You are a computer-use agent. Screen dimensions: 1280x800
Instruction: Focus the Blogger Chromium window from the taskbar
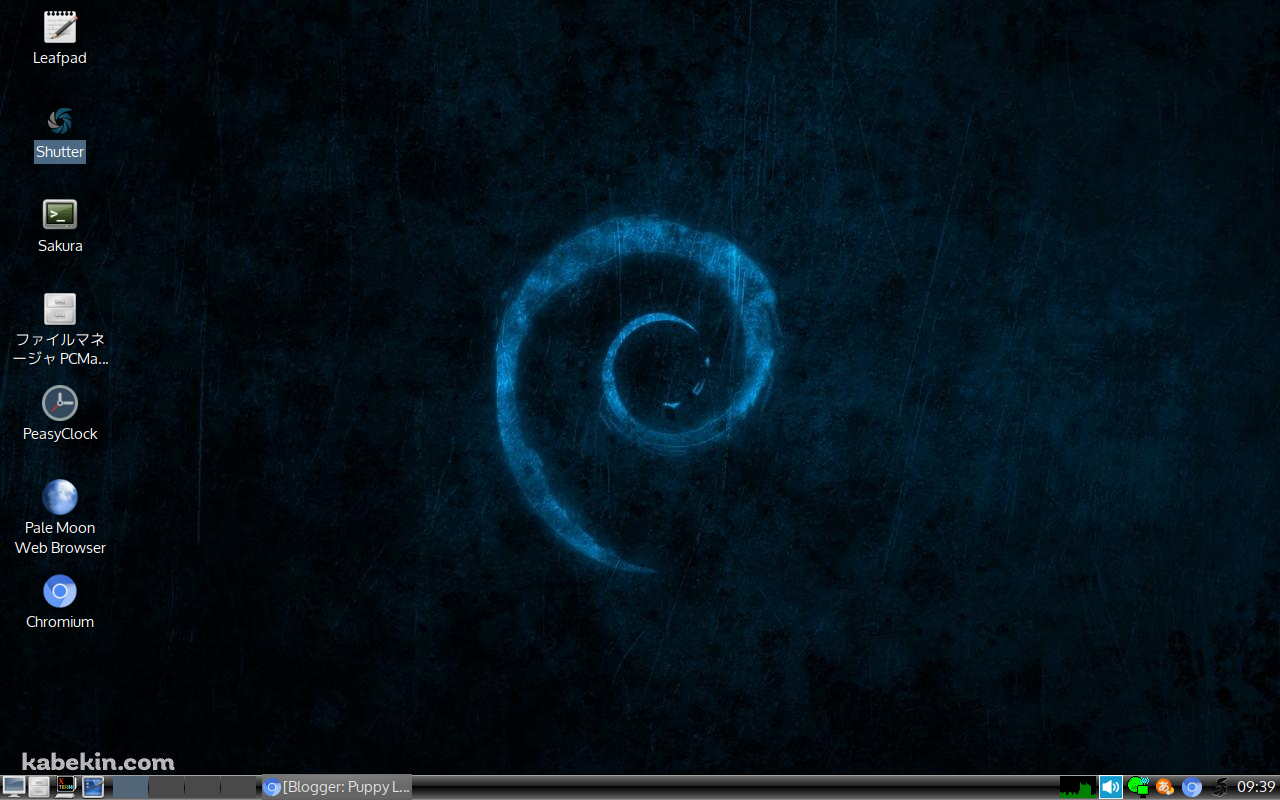click(x=335, y=787)
